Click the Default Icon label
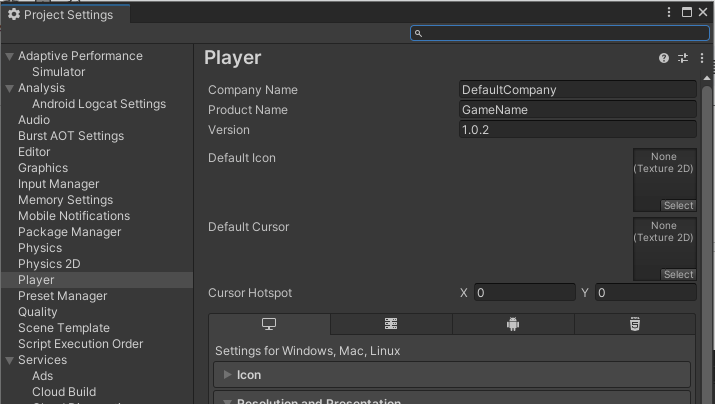 [x=242, y=158]
